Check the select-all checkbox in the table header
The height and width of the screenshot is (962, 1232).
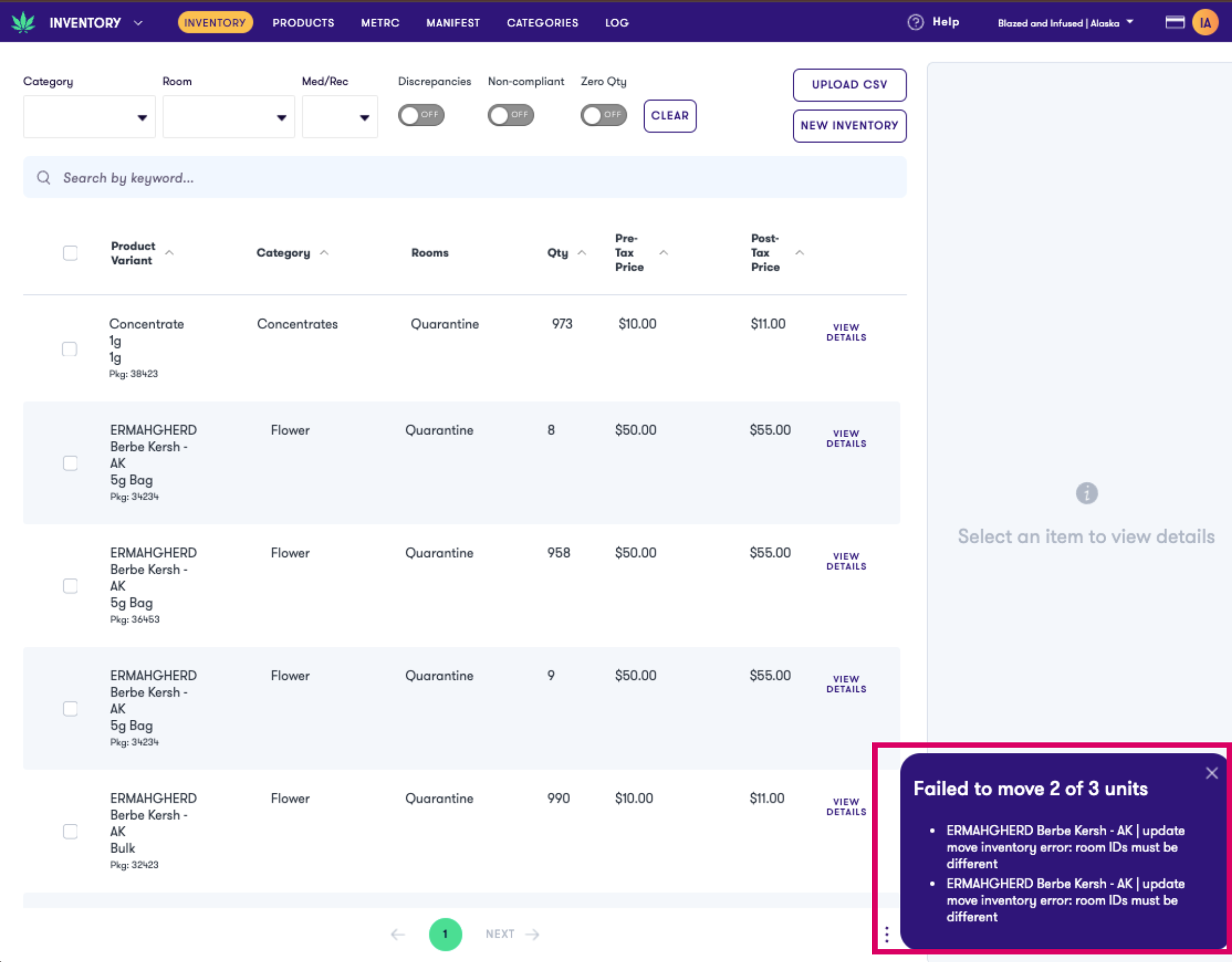(70, 253)
